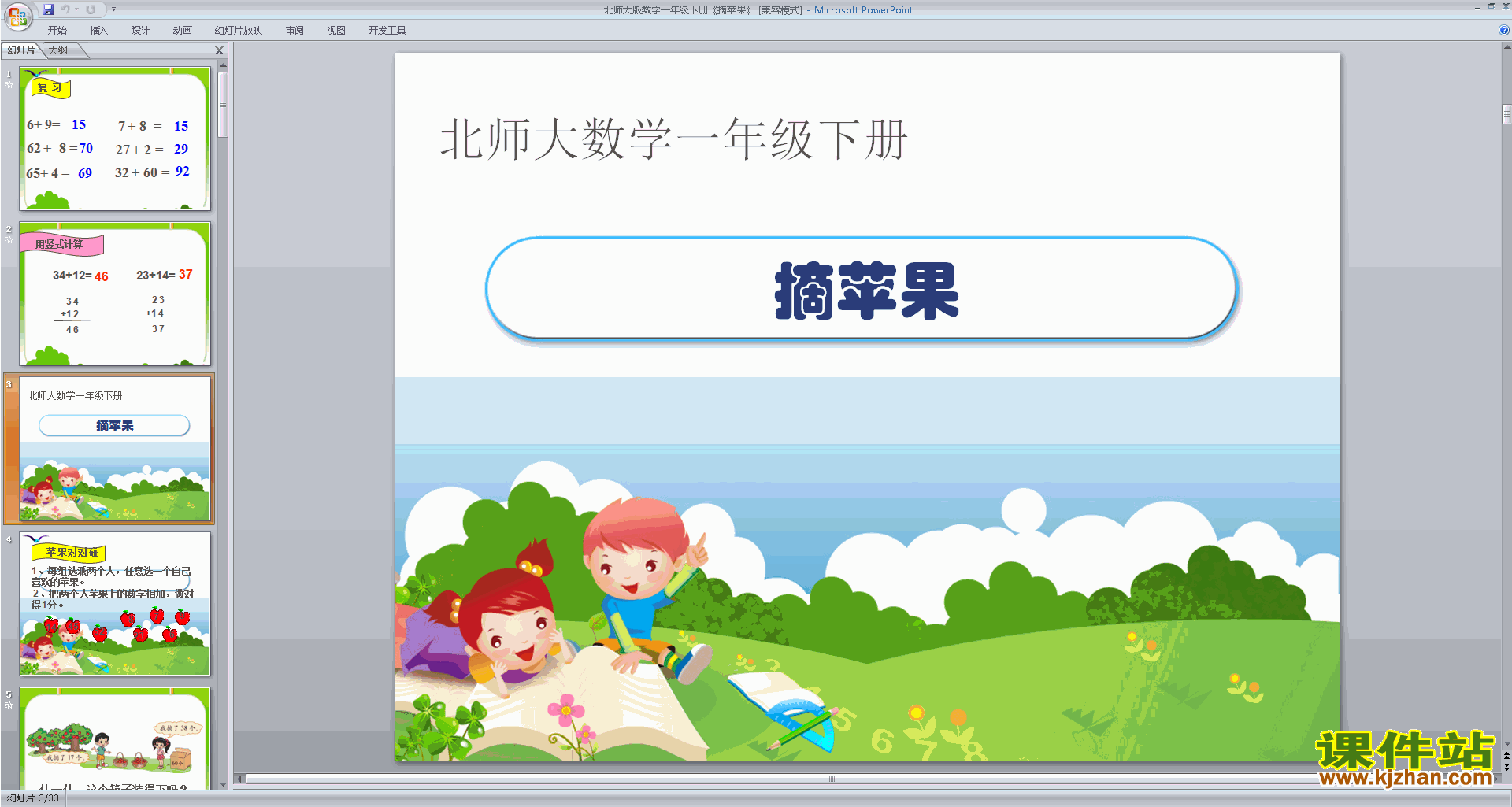Click horizontal scrollbar left arrow
The height and width of the screenshot is (807, 1512).
pyautogui.click(x=240, y=779)
